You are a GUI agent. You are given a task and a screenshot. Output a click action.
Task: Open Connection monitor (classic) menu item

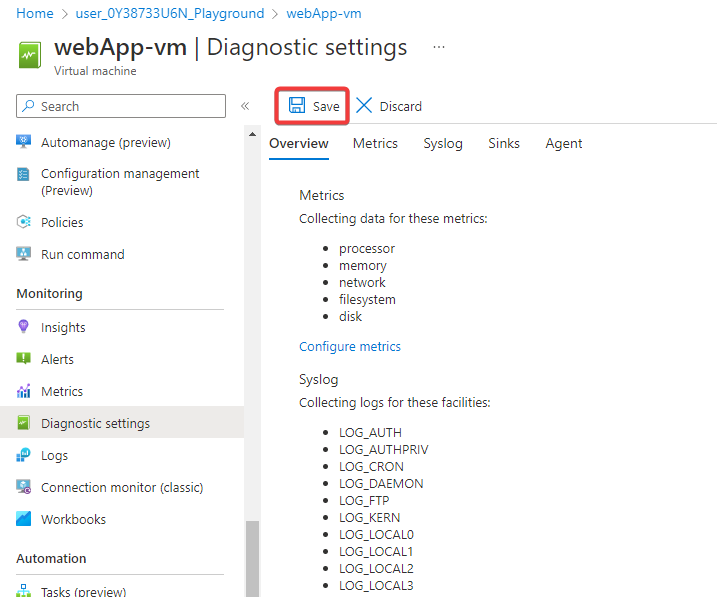(x=122, y=487)
